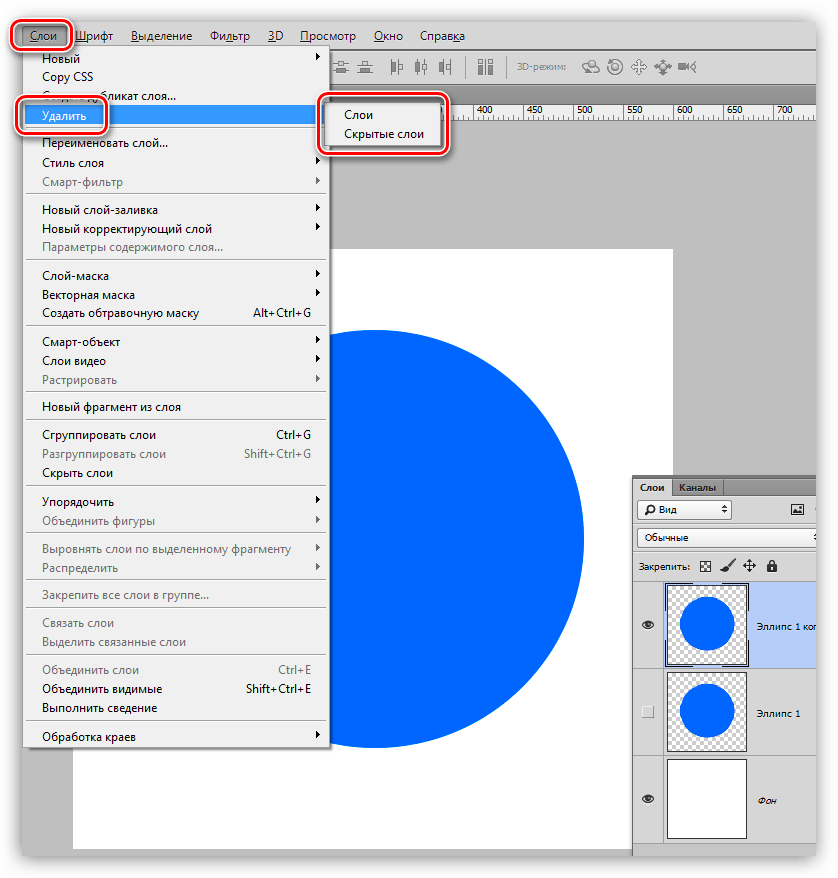Select the 3D roll tool icon
The height and width of the screenshot is (878, 838).
point(615,67)
